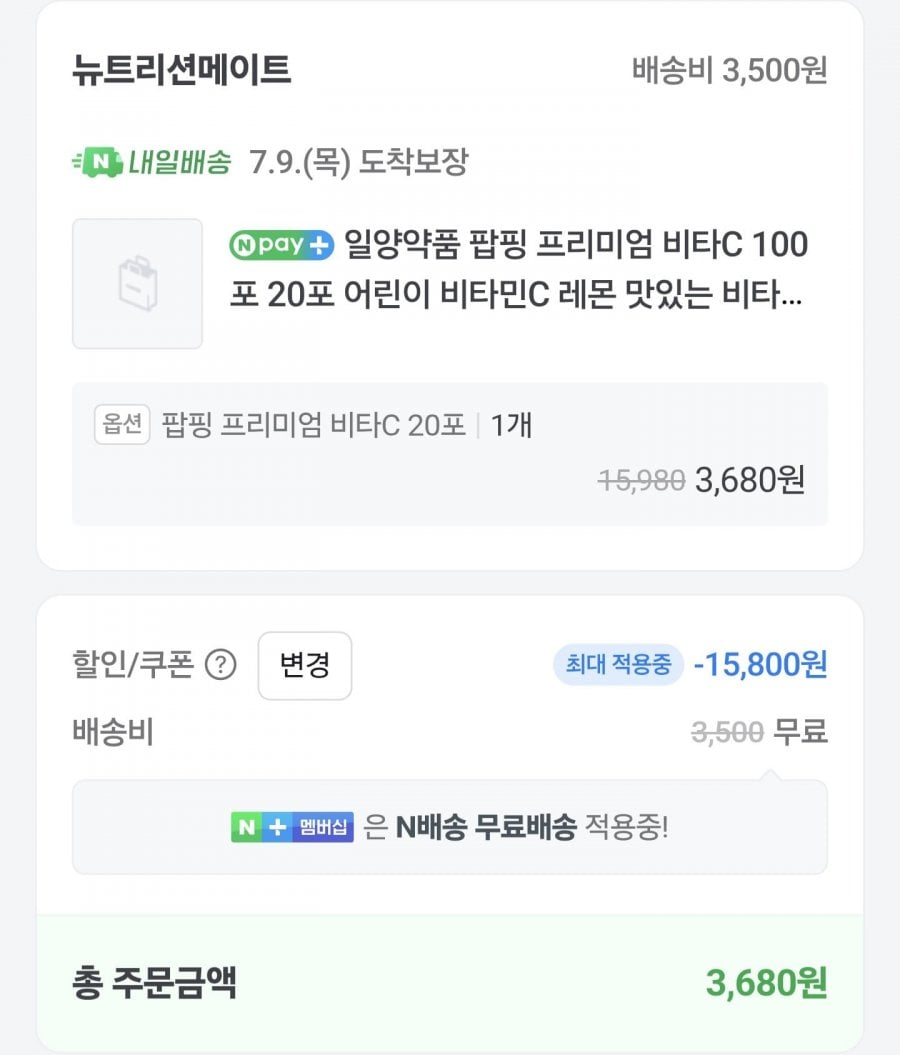Click the 7.9.(목) 도착보장 arrival guarantee text

(359, 162)
